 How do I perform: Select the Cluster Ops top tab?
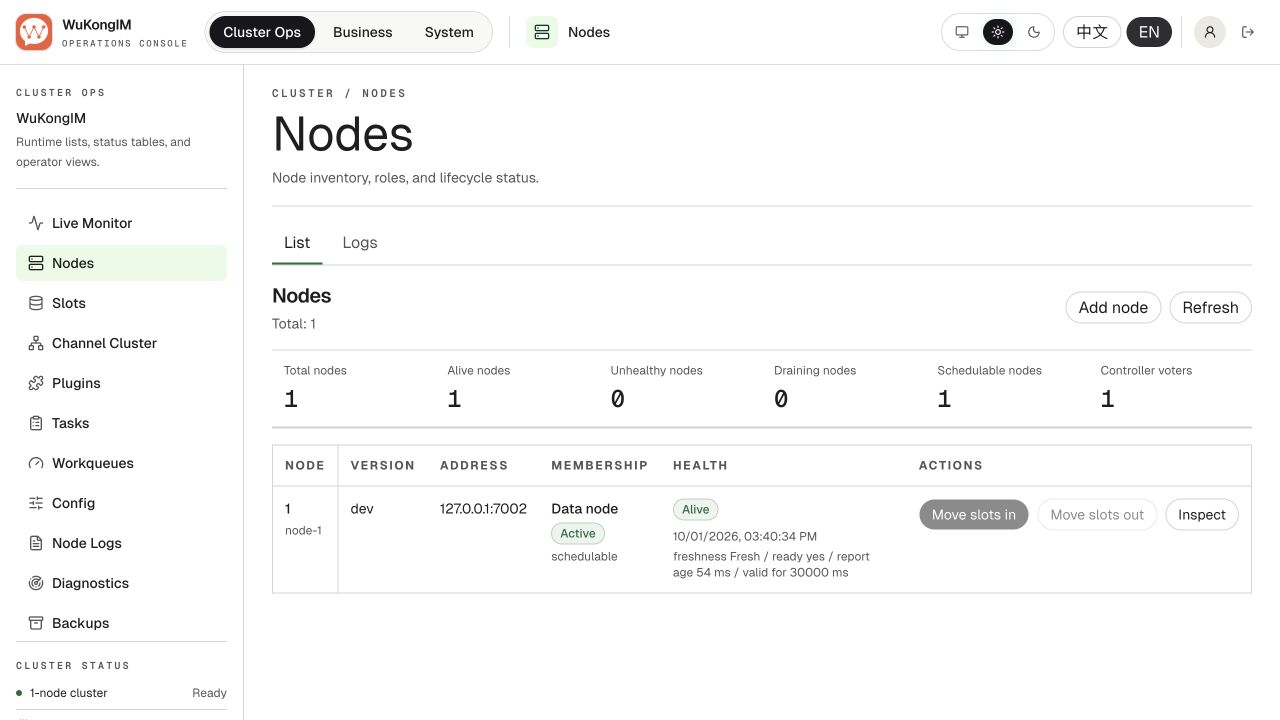pyautogui.click(x=262, y=32)
